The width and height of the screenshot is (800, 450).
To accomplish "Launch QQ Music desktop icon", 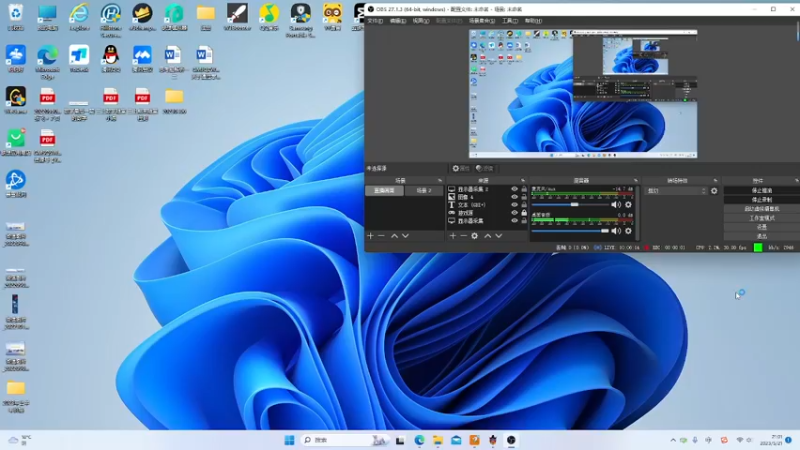I will (x=269, y=16).
